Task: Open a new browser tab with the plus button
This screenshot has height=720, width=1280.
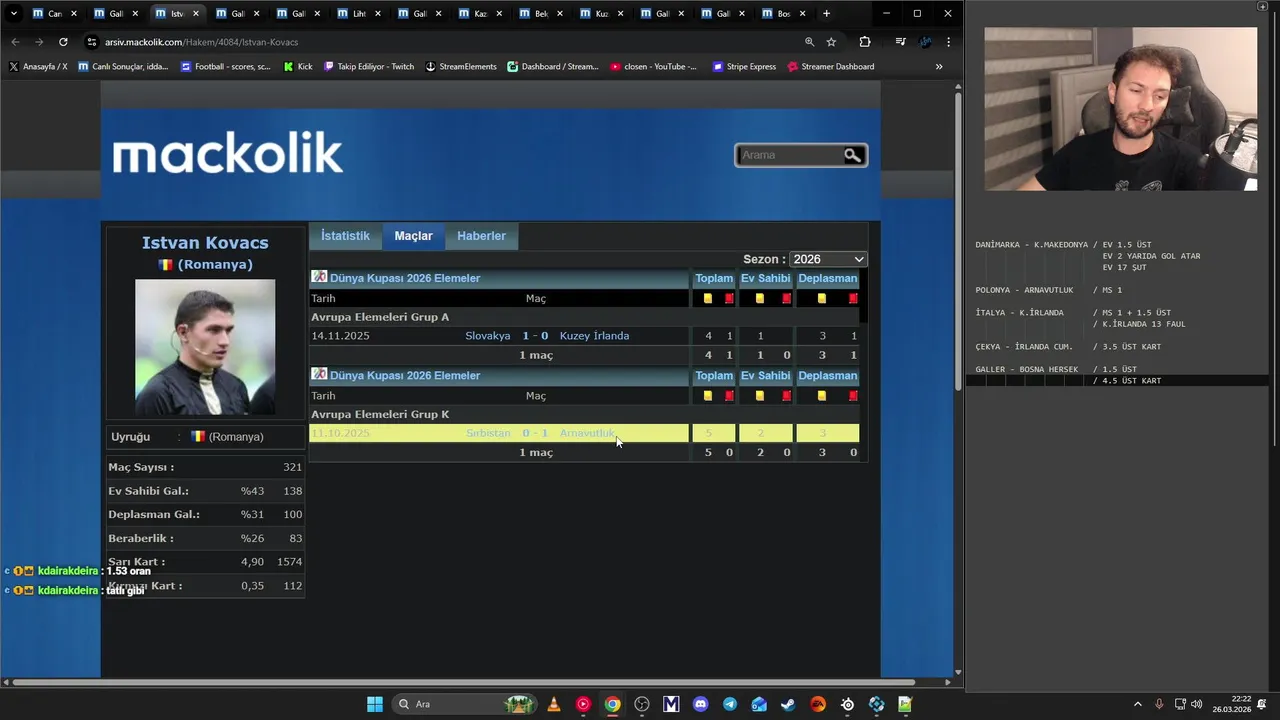Action: pos(826,14)
